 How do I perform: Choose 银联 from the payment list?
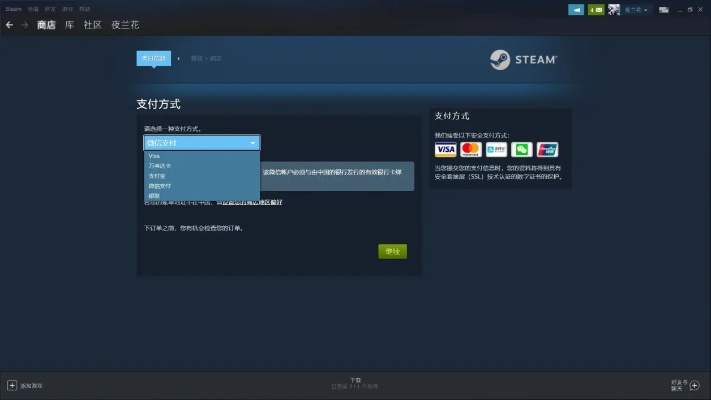(202, 195)
